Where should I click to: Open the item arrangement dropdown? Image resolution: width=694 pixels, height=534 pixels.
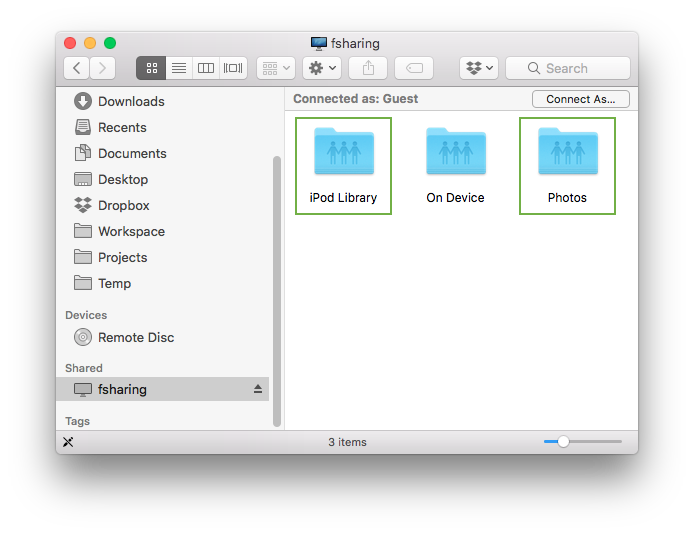click(x=276, y=68)
